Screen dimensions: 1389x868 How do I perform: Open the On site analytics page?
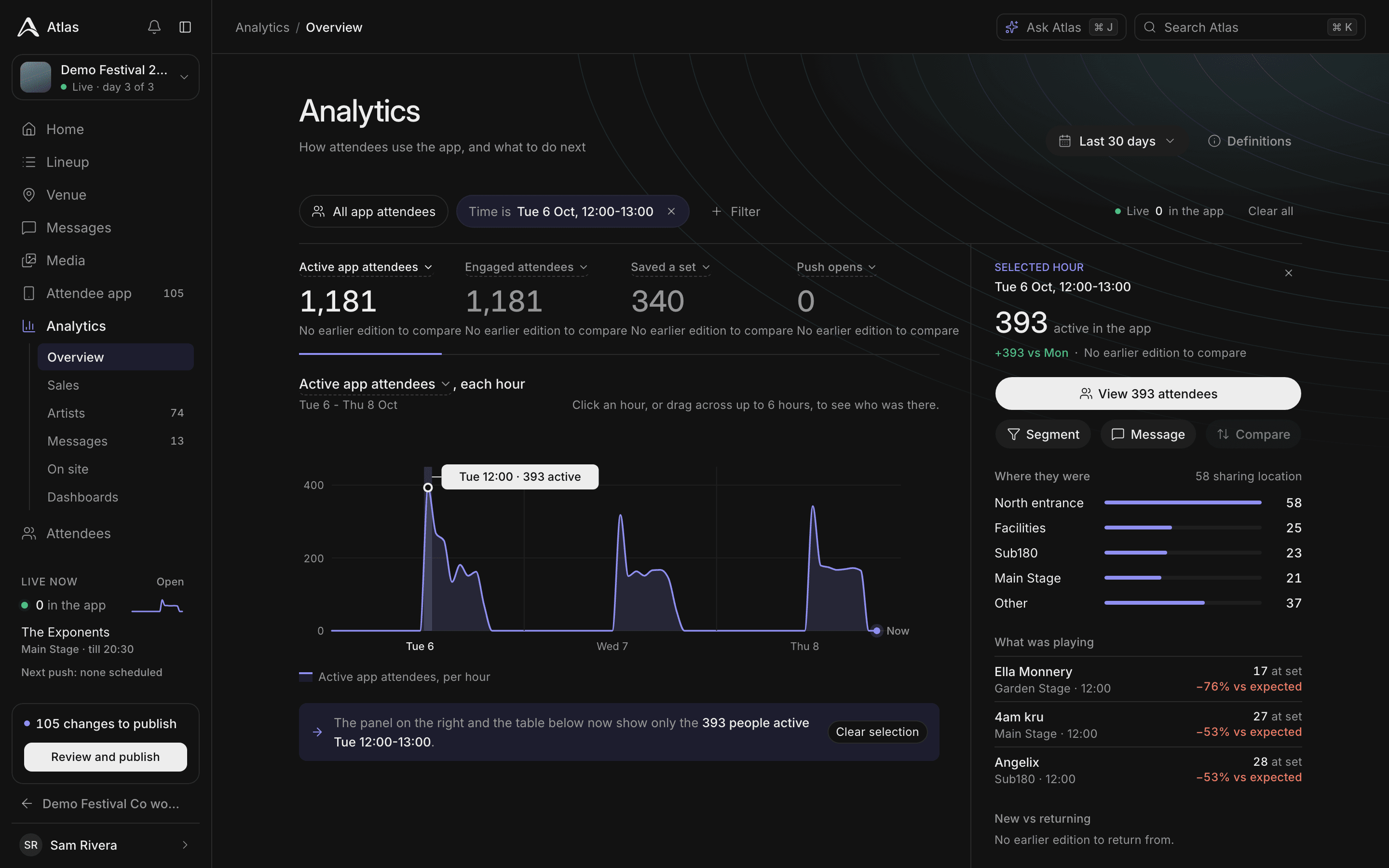pyautogui.click(x=115, y=469)
